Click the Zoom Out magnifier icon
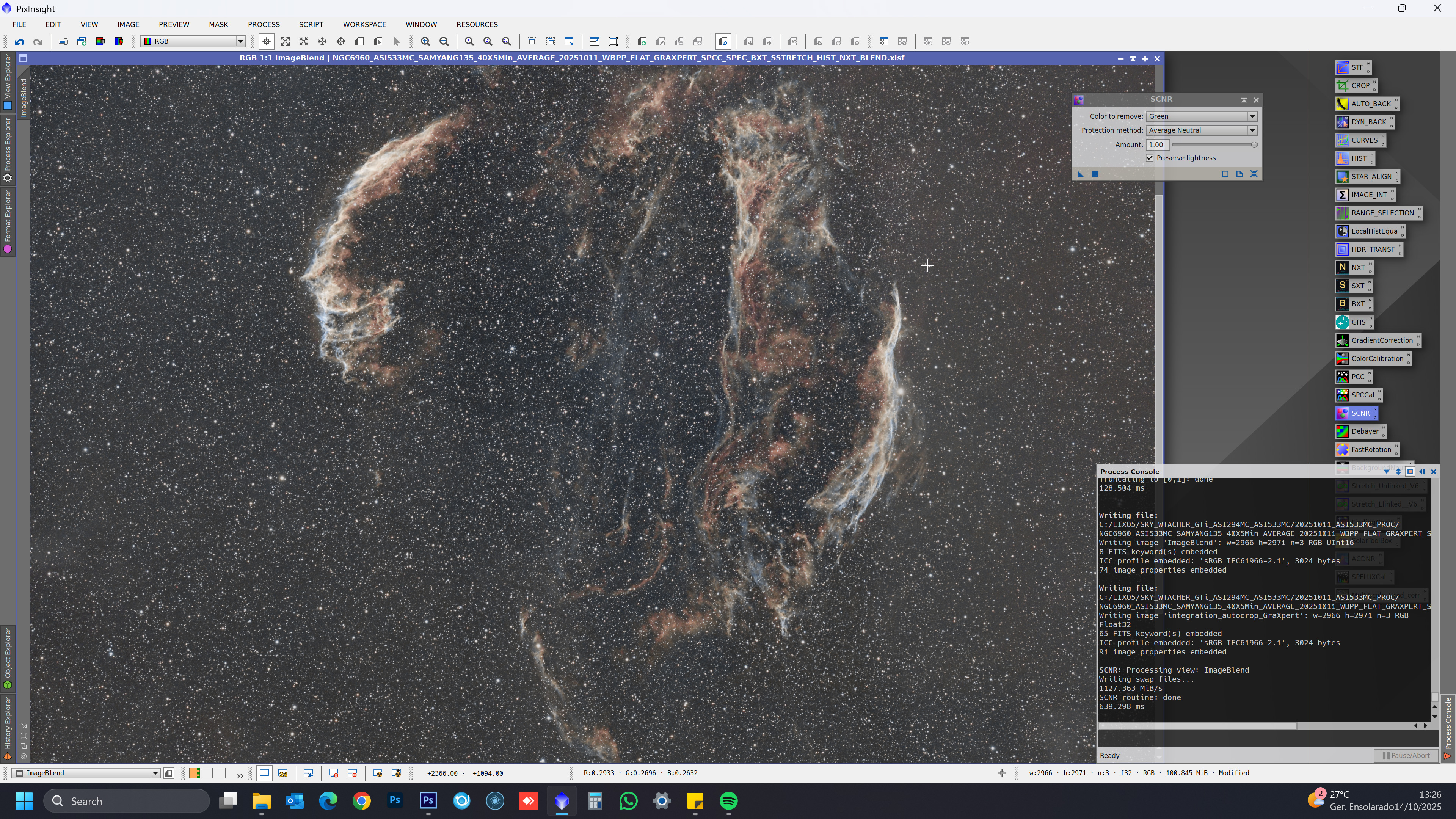Viewport: 1456px width, 819px height. (x=444, y=41)
